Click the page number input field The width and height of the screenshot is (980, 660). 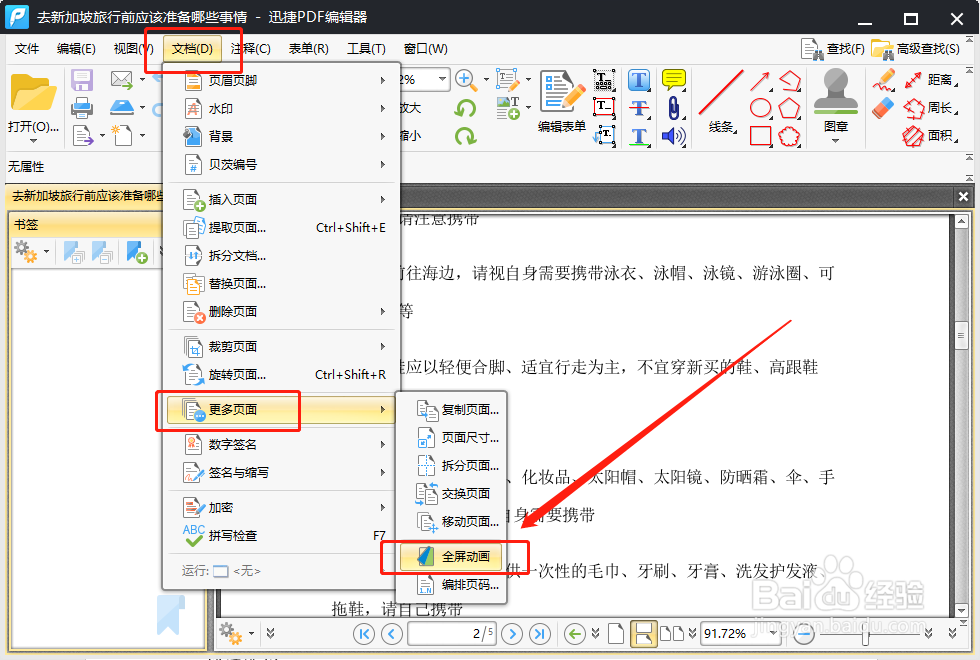452,634
